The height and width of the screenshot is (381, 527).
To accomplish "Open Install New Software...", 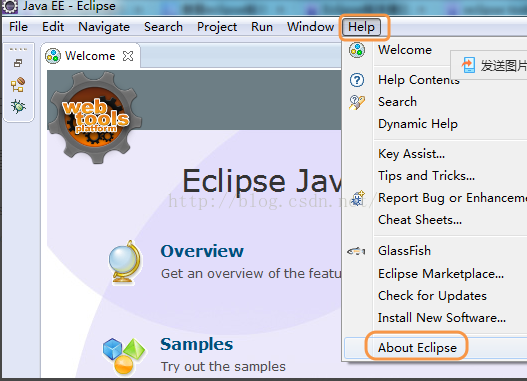I will click(x=442, y=318).
